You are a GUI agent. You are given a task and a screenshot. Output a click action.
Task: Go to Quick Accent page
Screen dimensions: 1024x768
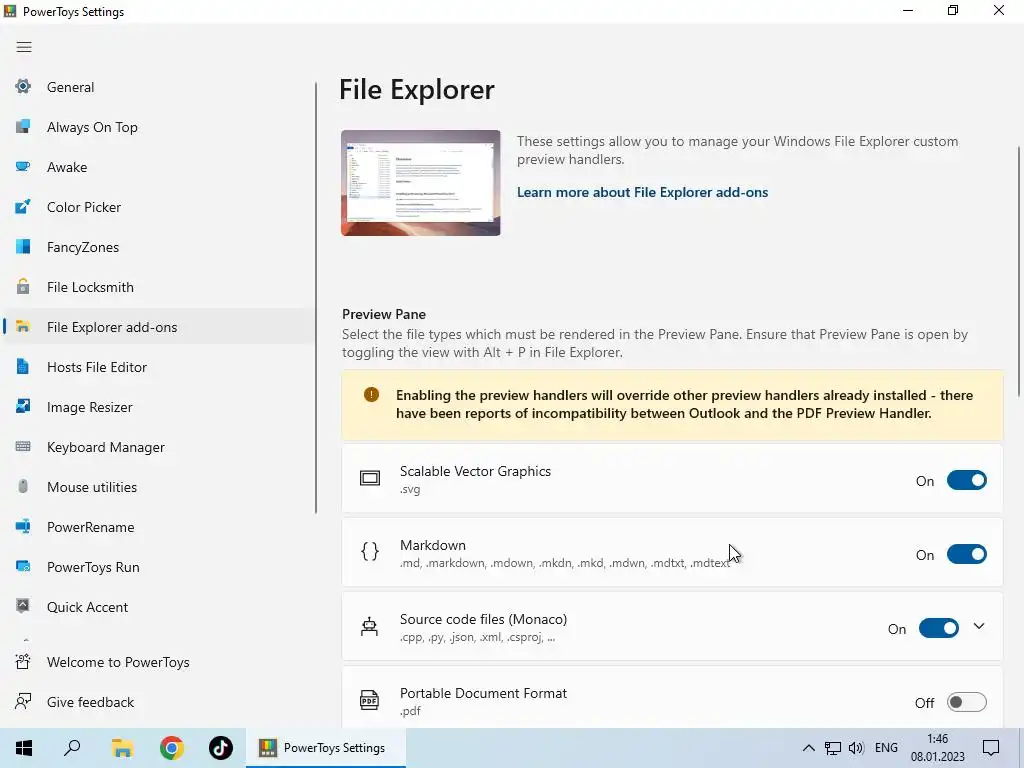point(159,607)
